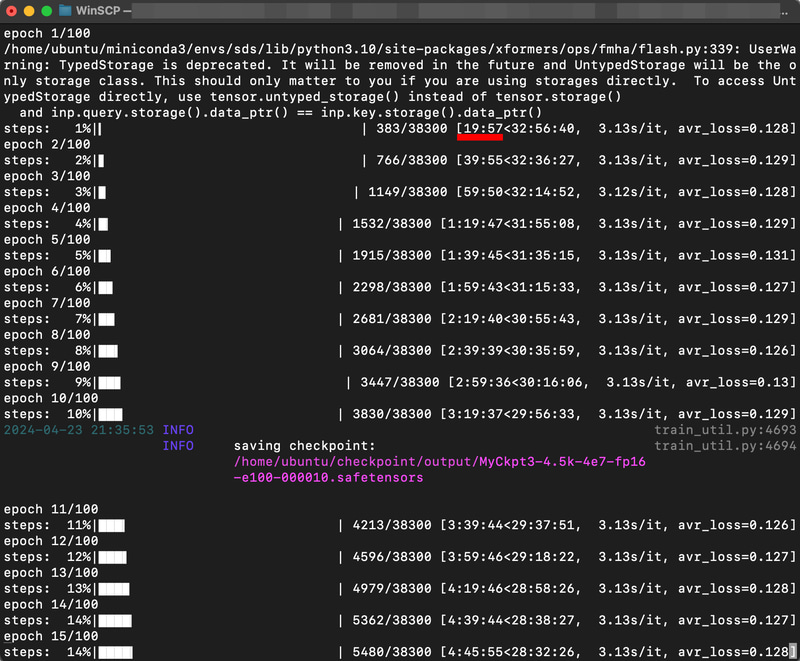800x661 pixels.
Task: Select the line 'epoch 15/100'
Action: (x=51, y=637)
